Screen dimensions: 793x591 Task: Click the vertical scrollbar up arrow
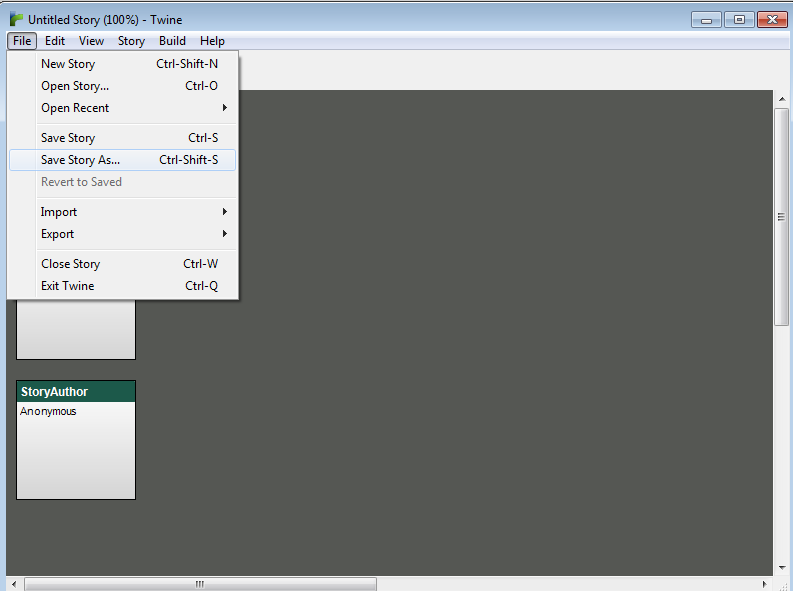(781, 98)
